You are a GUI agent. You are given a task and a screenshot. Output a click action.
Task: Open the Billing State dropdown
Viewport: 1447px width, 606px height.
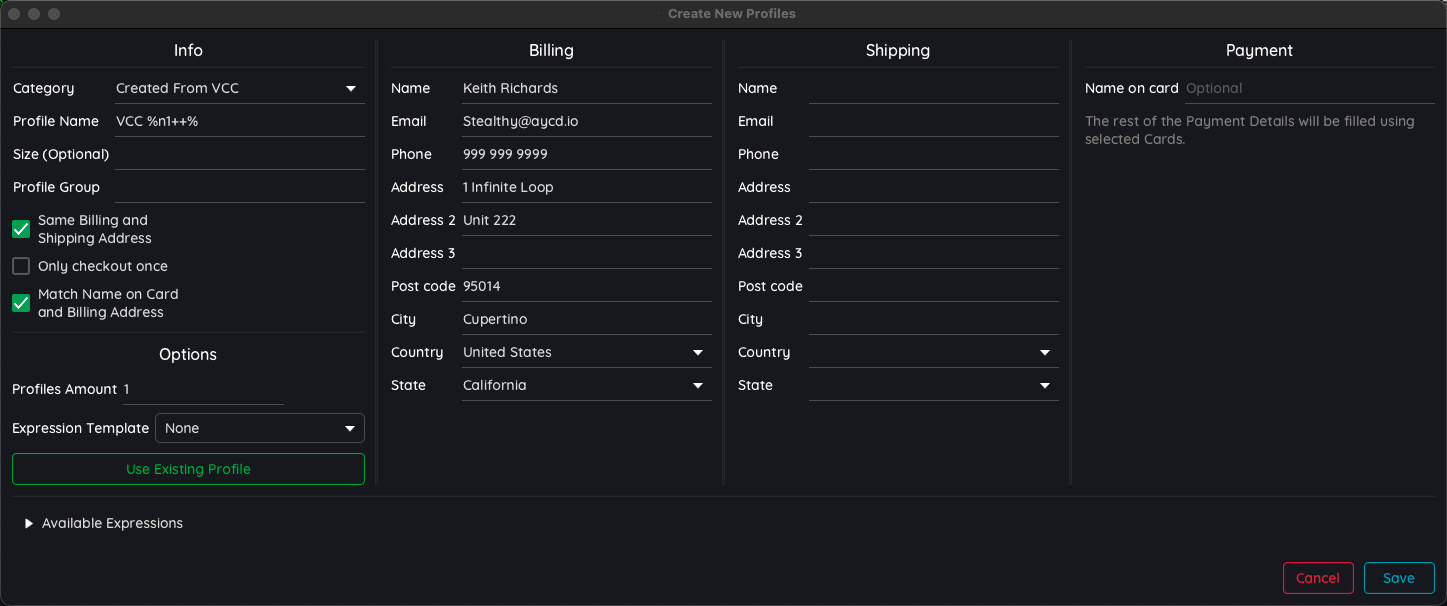[x=586, y=385]
